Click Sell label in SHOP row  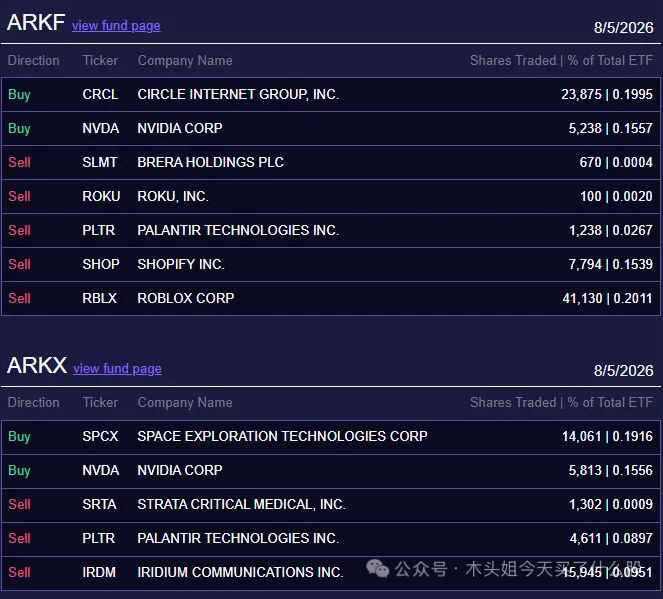(x=19, y=264)
